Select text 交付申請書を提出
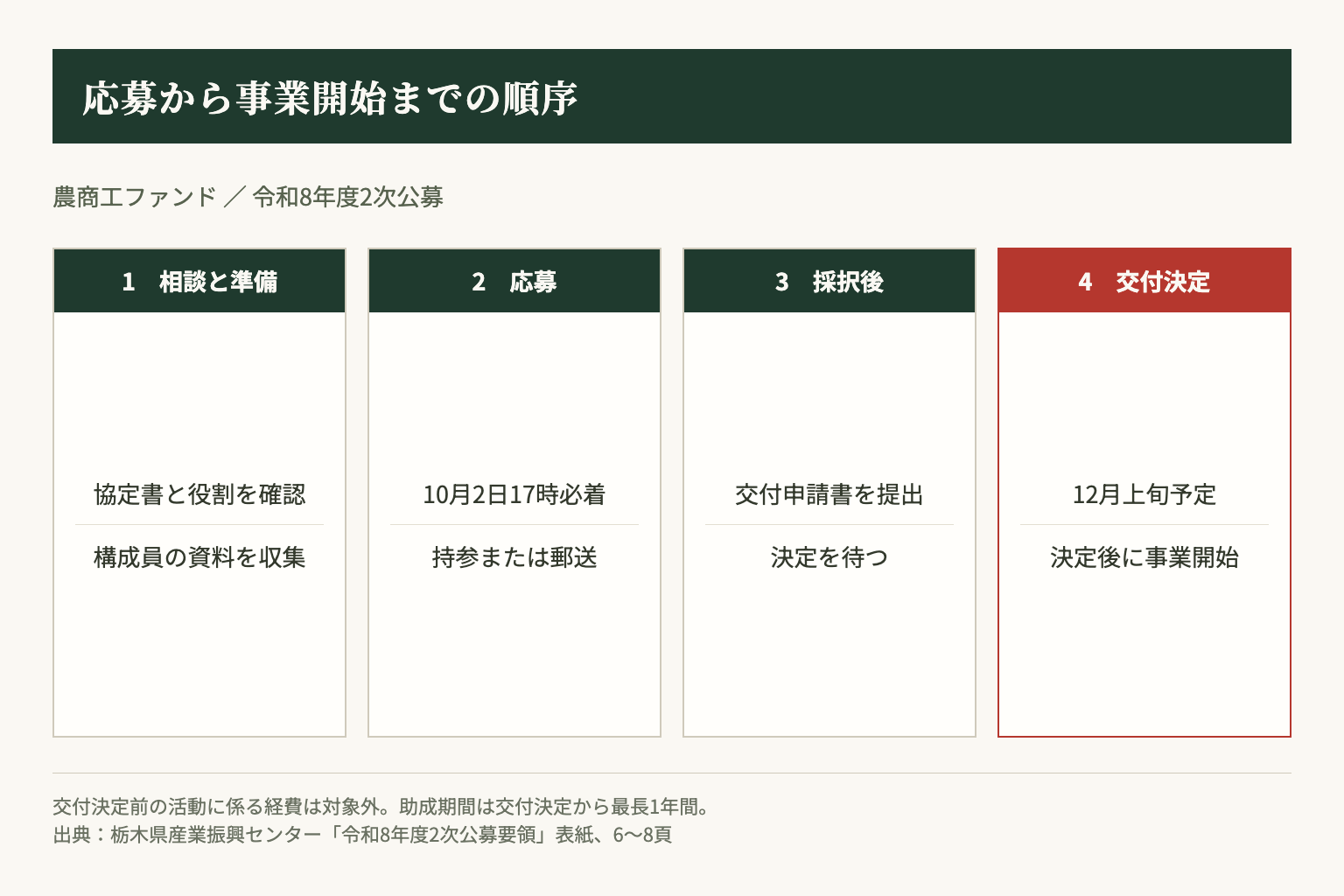 click(829, 494)
